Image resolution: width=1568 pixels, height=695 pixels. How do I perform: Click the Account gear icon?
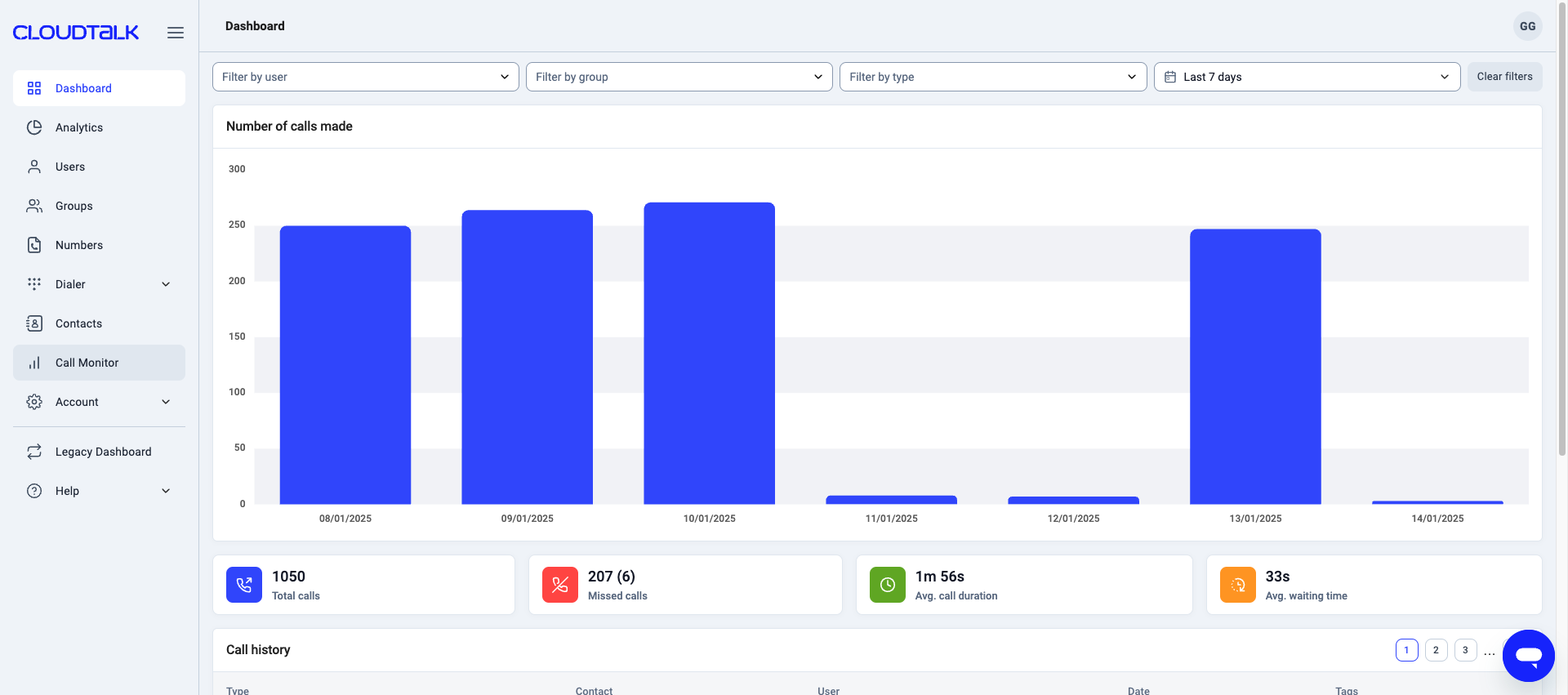click(34, 402)
